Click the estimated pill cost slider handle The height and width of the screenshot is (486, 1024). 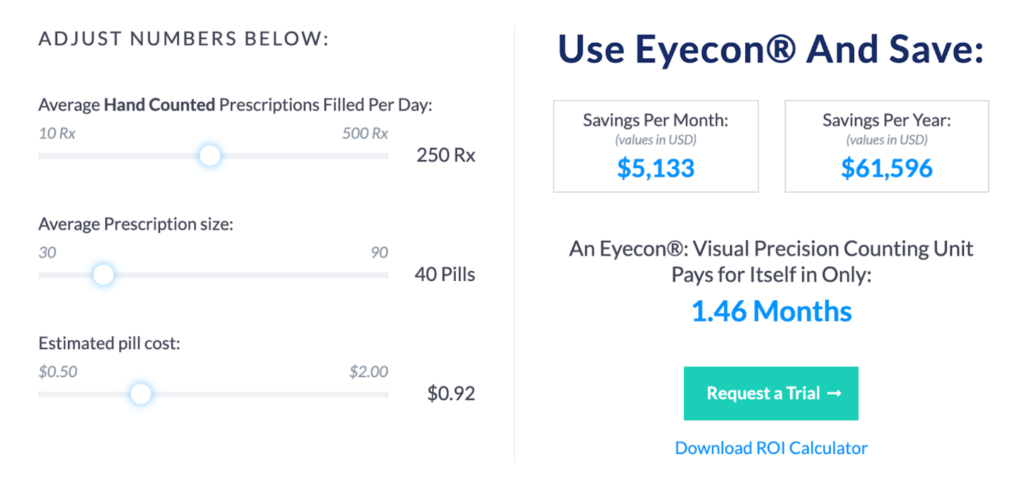140,394
